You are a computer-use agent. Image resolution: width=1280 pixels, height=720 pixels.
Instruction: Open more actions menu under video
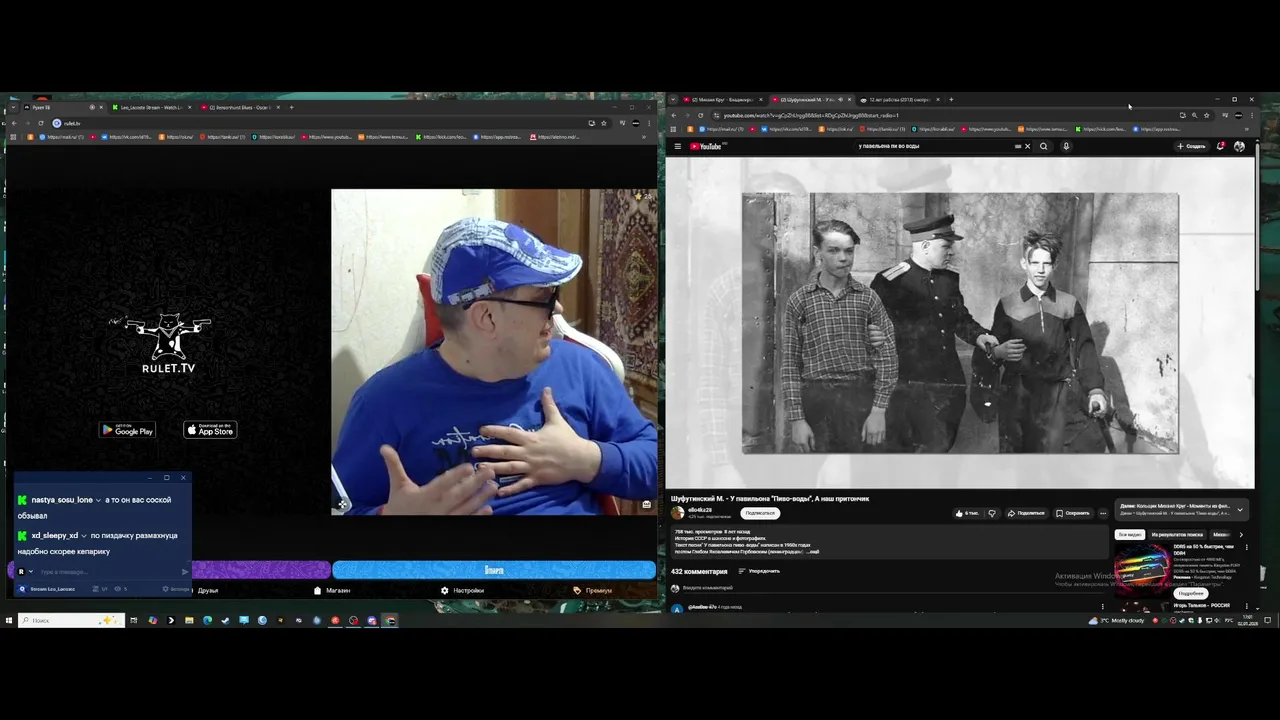pos(1103,513)
